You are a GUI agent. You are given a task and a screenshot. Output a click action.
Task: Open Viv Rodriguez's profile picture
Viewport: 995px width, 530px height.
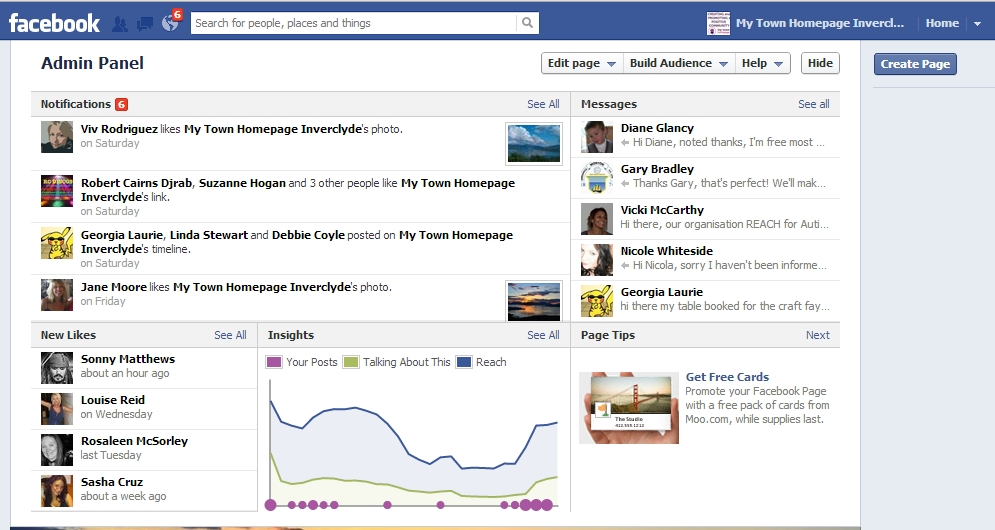click(57, 137)
